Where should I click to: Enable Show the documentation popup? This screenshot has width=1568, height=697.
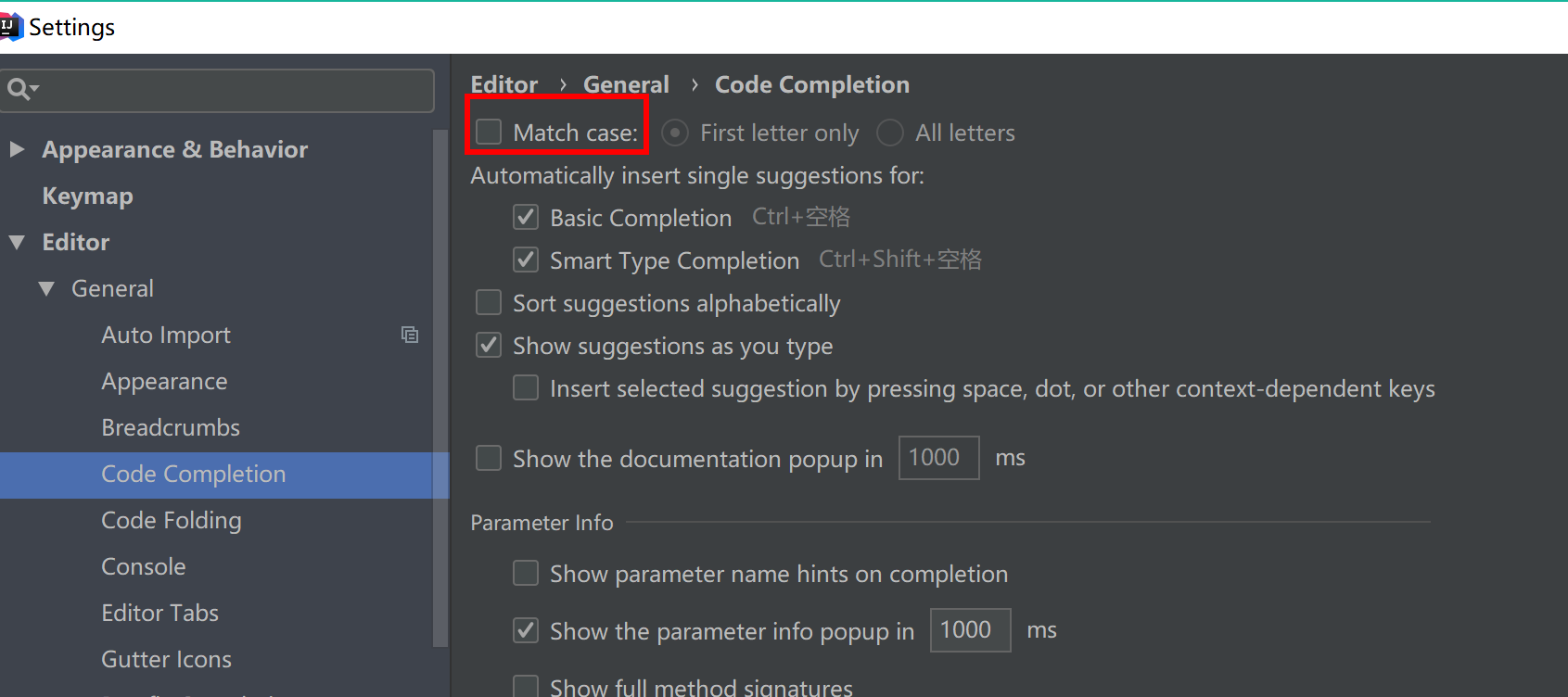click(x=488, y=458)
